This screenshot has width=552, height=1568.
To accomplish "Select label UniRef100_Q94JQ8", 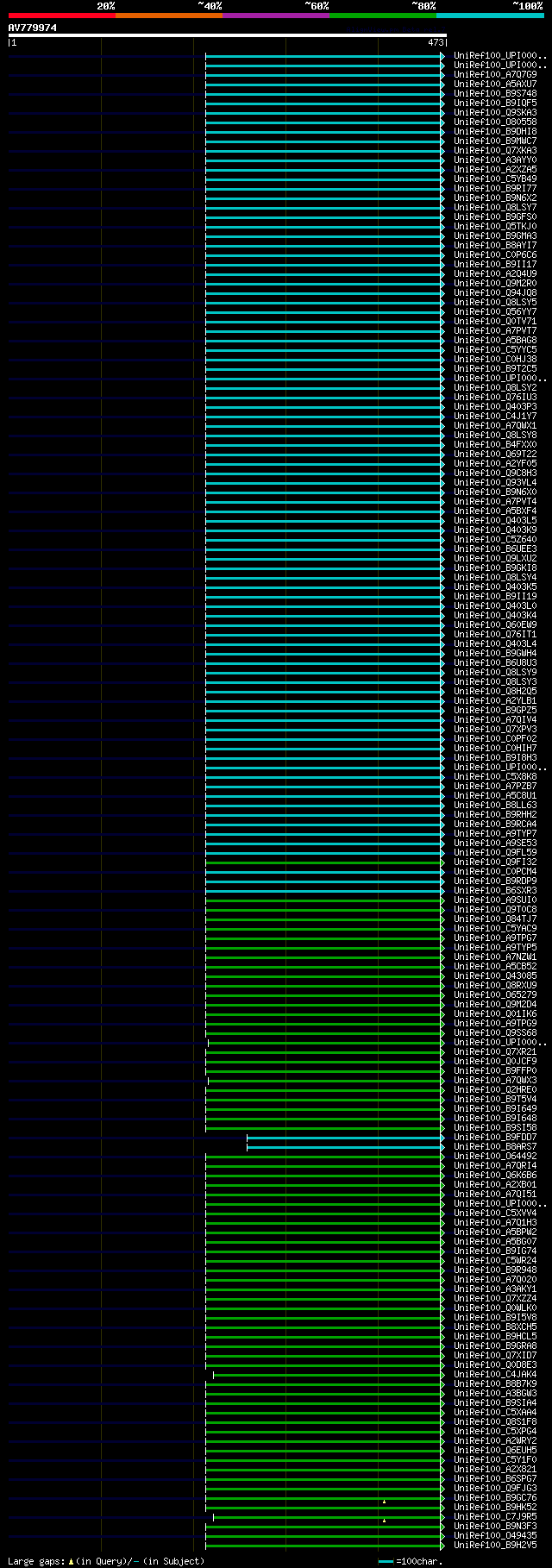I will [495, 293].
